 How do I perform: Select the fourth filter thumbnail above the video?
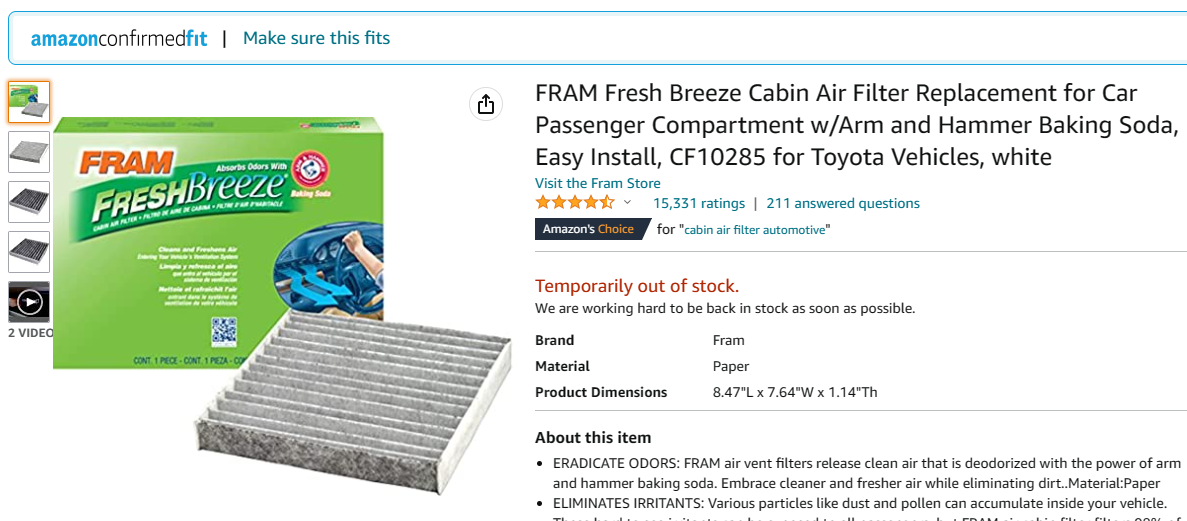coord(29,252)
